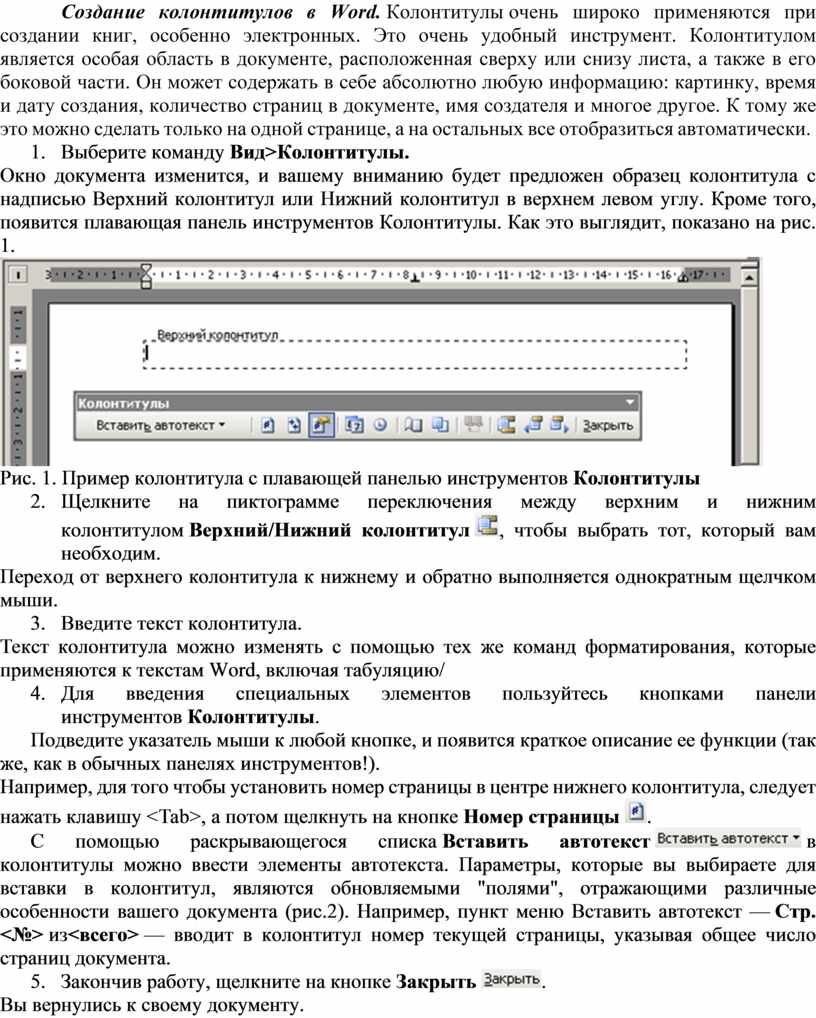This screenshot has height=1018, width=816.
Task: Open Вставить автотекст dropdown in floating toolbar
Action: point(160,426)
